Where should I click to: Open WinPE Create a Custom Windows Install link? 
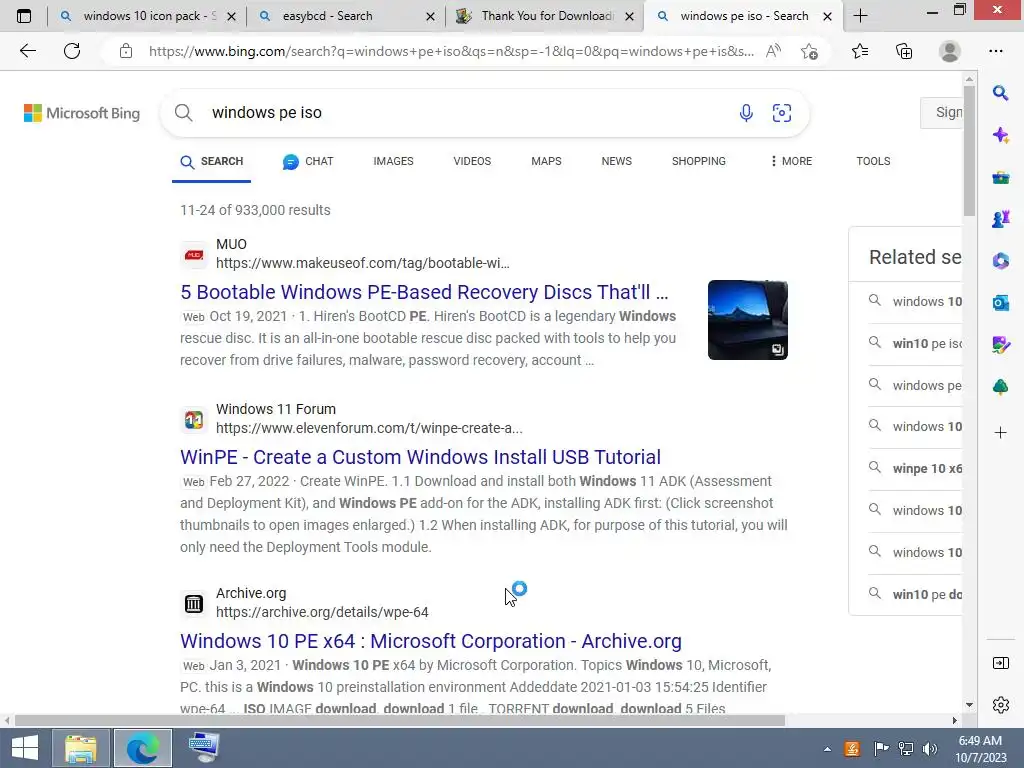tap(421, 457)
